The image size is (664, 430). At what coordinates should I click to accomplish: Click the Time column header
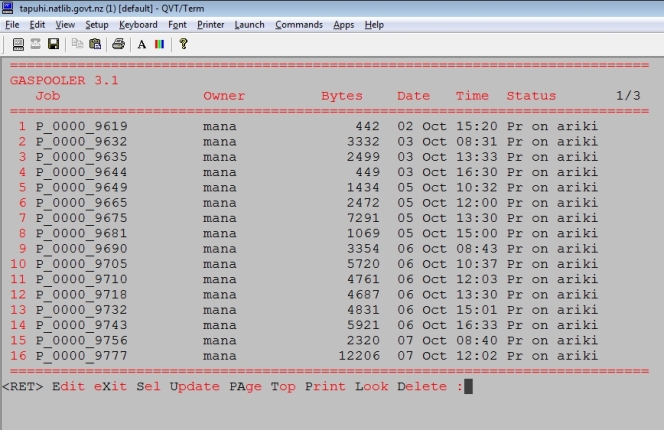(x=472, y=96)
